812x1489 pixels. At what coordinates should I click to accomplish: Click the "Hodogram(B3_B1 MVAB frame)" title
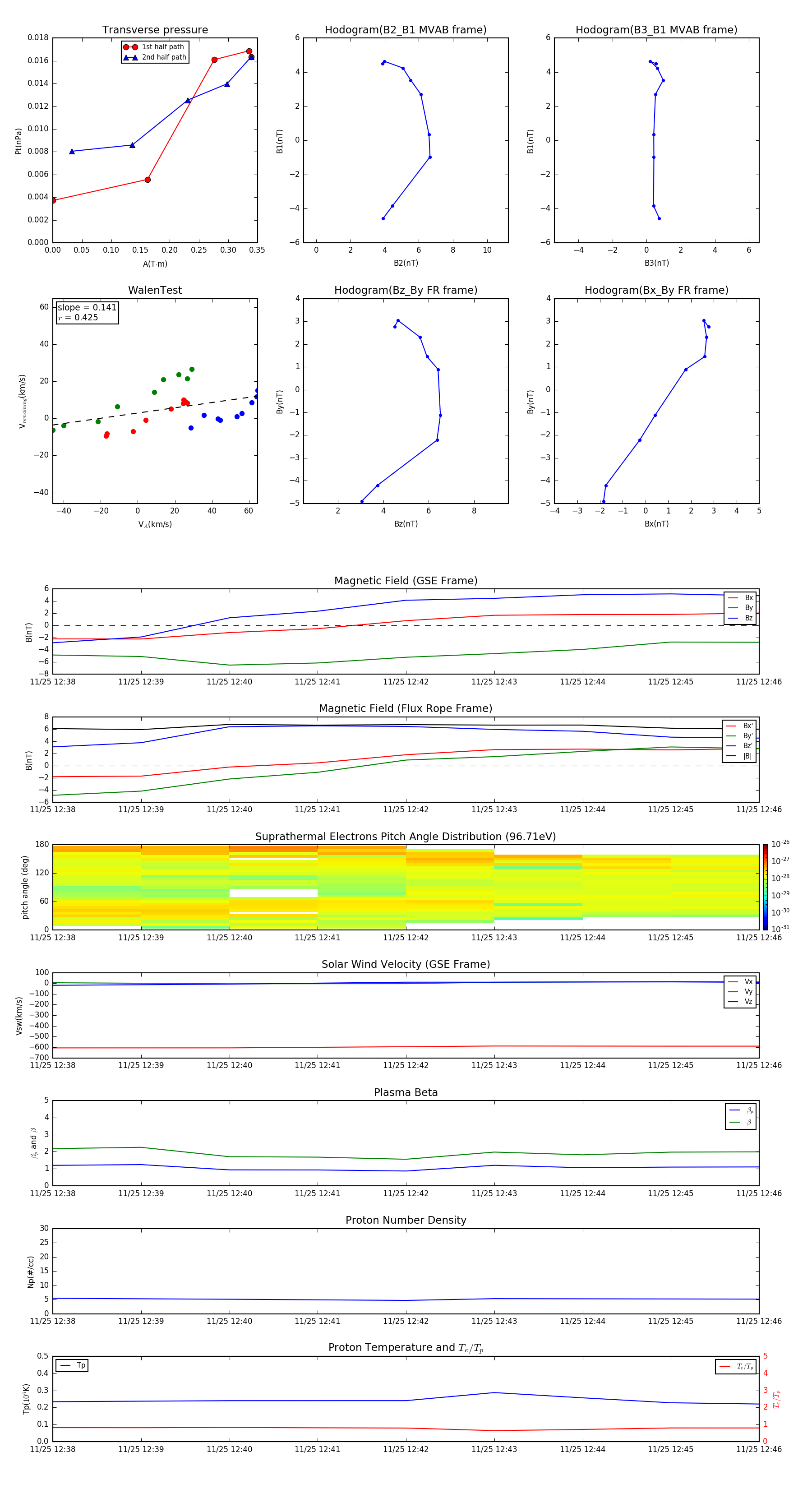pyautogui.click(x=656, y=30)
